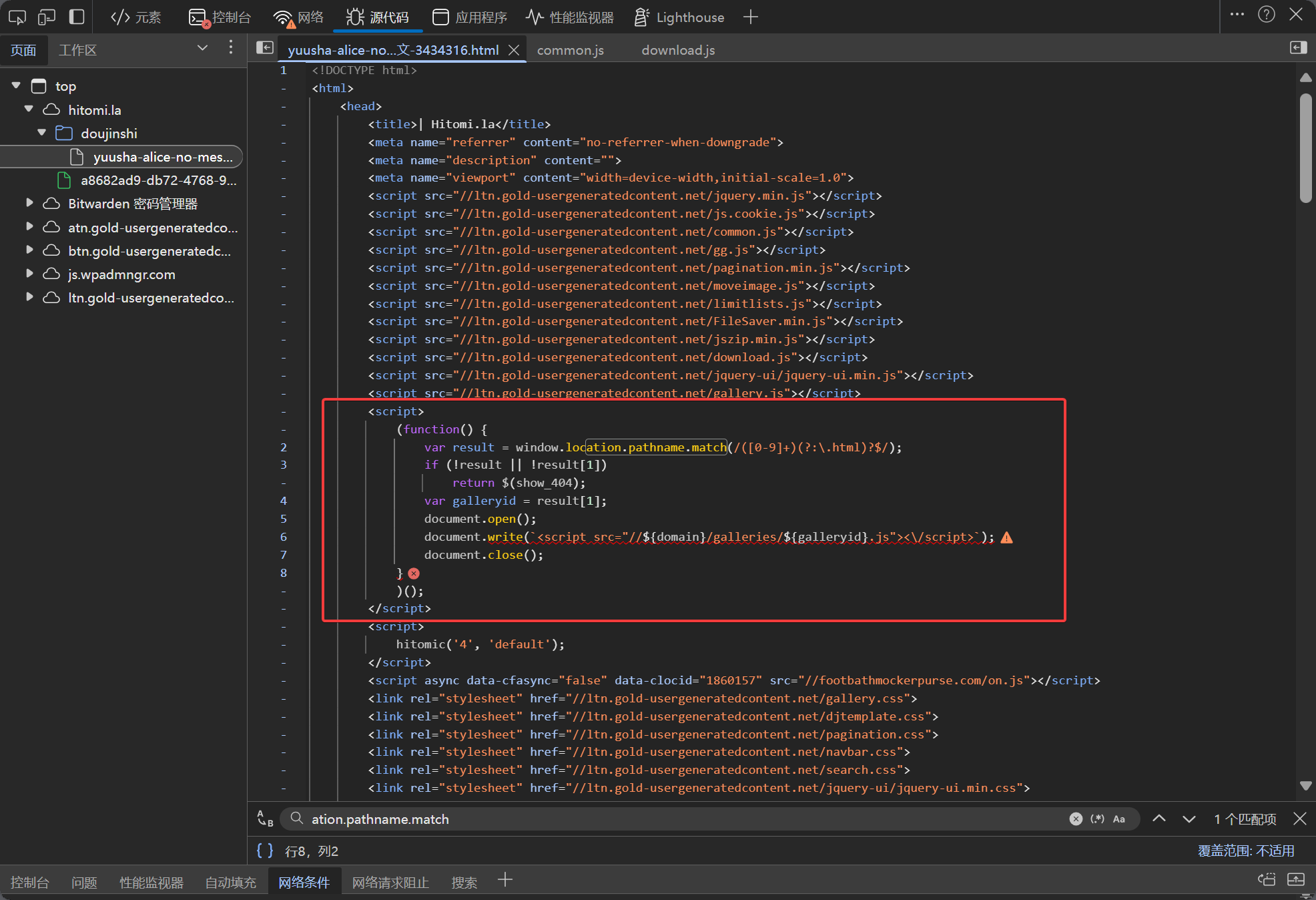Open the 性能监视器 tab in top bar
Viewport: 1316px width, 900px height.
point(569,17)
